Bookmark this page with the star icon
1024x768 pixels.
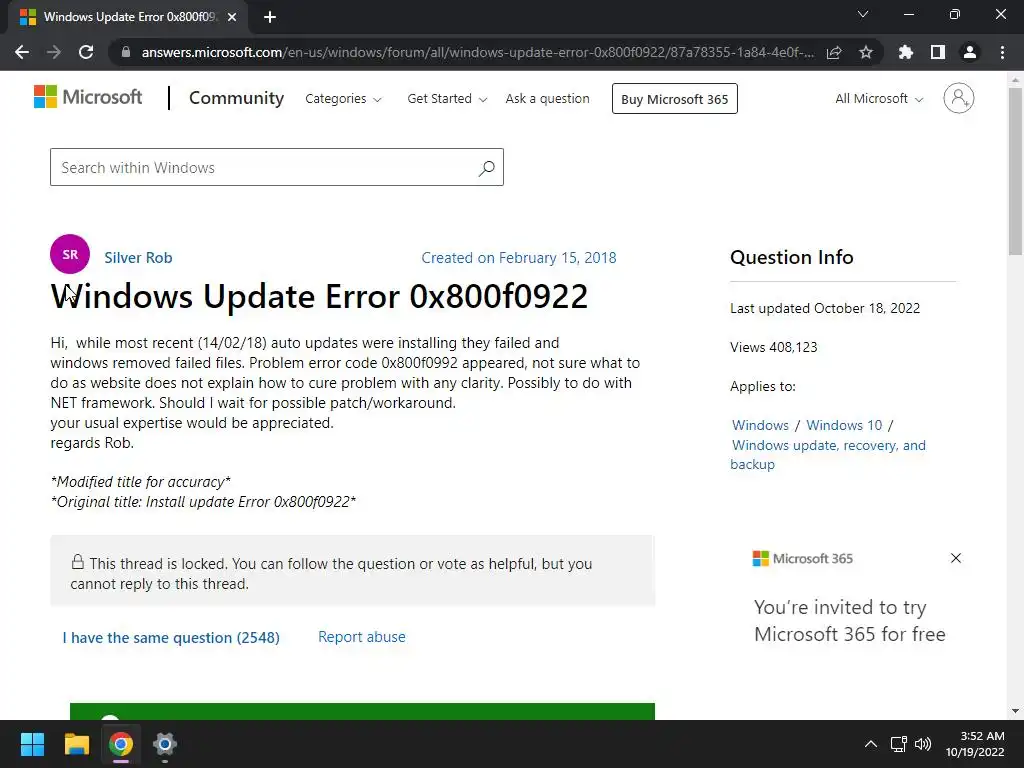(866, 52)
